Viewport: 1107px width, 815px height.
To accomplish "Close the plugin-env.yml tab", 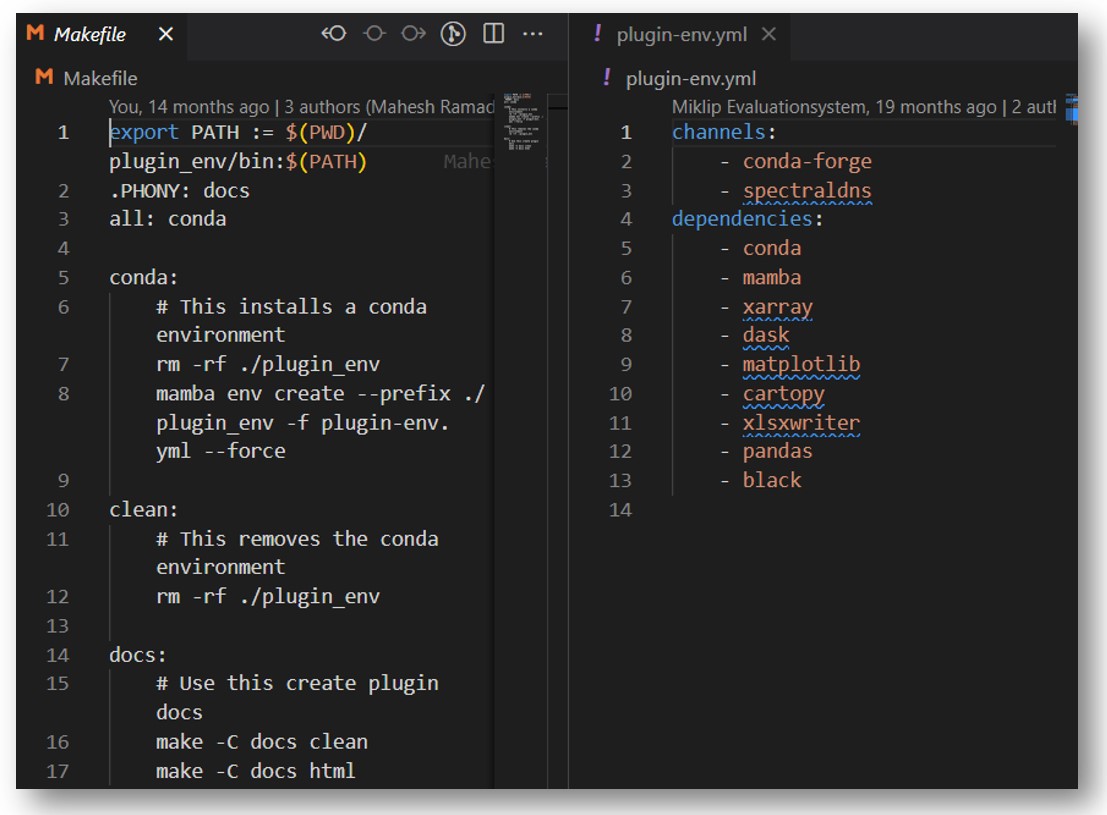I will [768, 34].
